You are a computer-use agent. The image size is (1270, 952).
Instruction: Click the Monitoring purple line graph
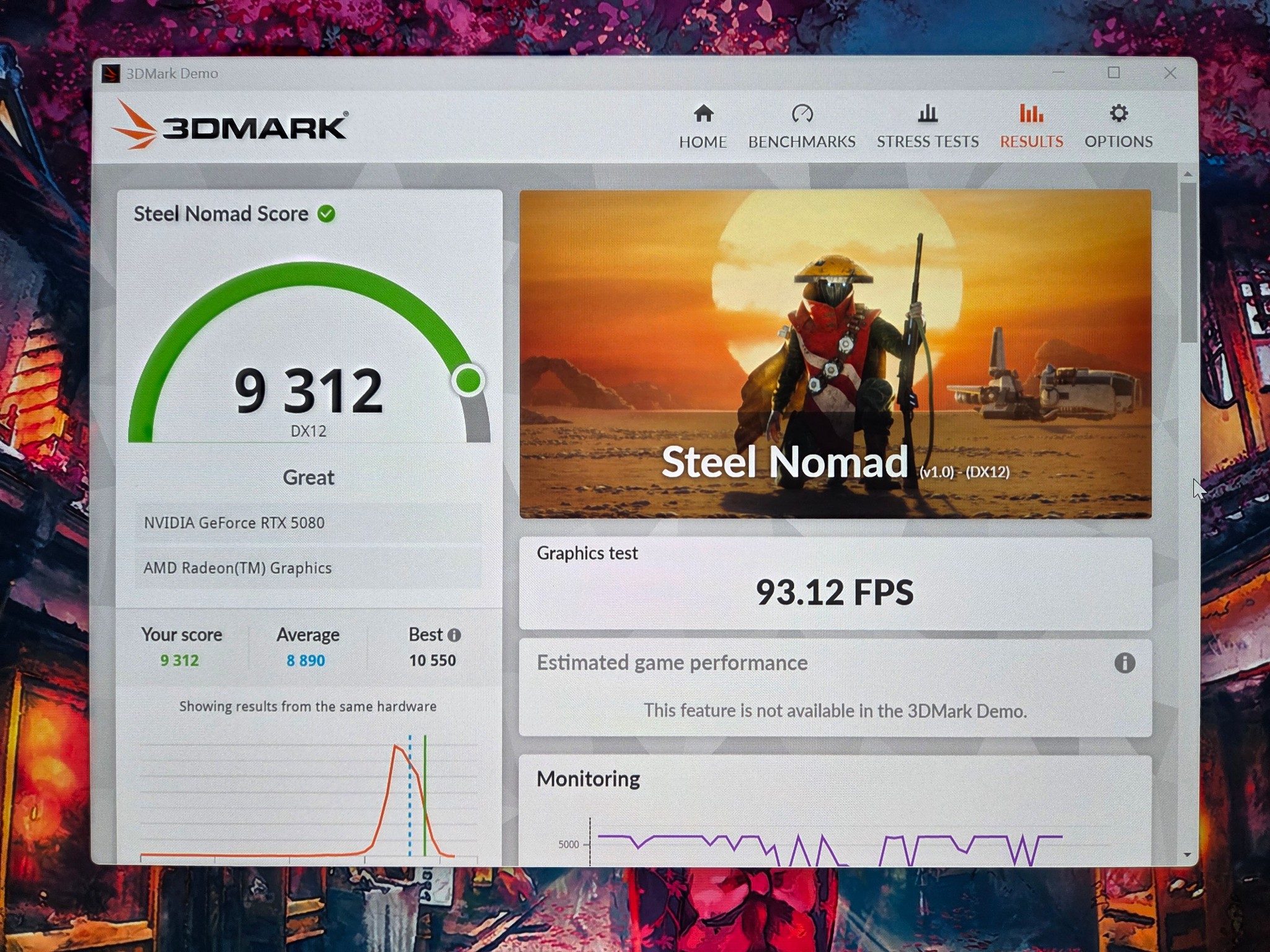tap(830, 849)
